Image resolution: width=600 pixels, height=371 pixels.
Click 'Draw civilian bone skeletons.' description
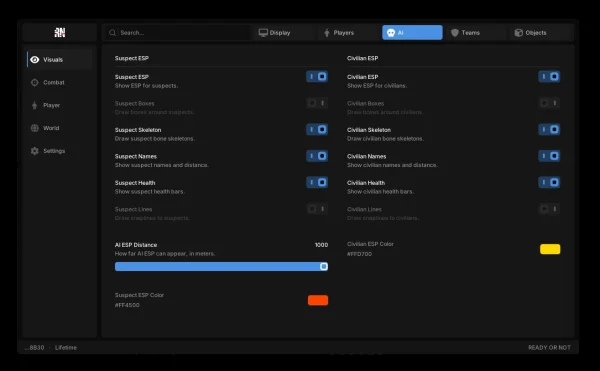pos(385,138)
